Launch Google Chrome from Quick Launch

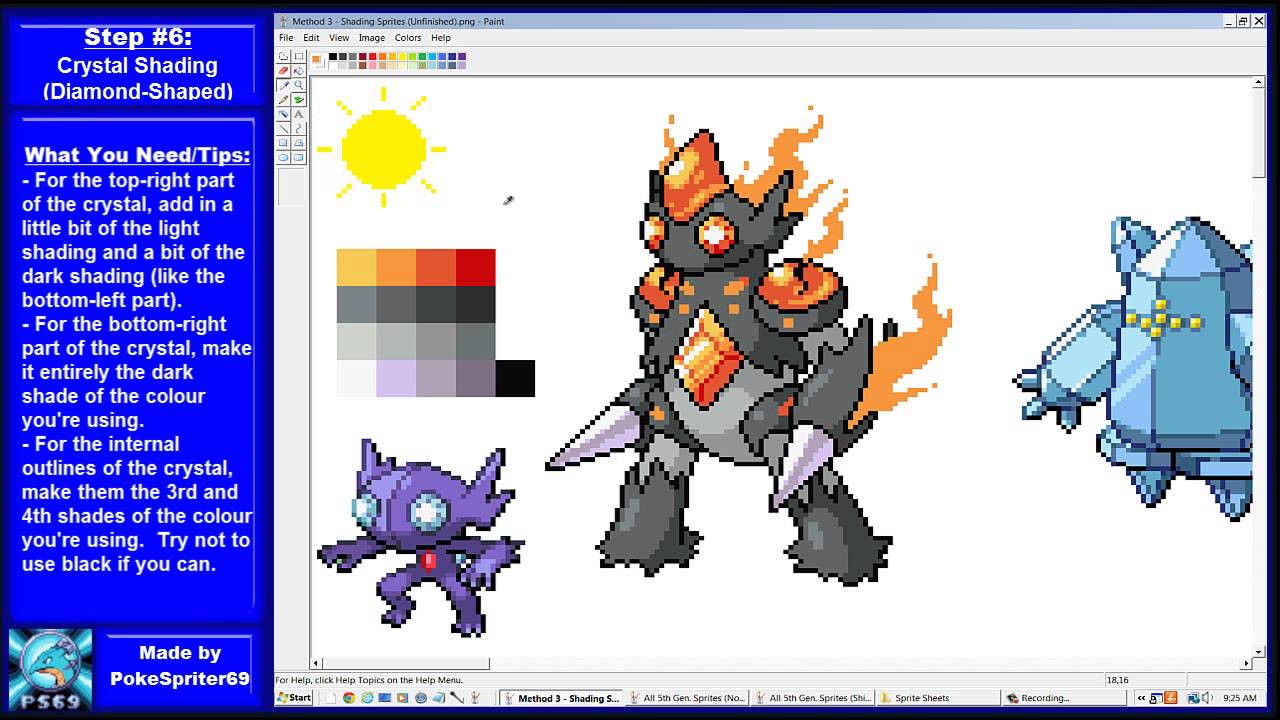(x=349, y=698)
